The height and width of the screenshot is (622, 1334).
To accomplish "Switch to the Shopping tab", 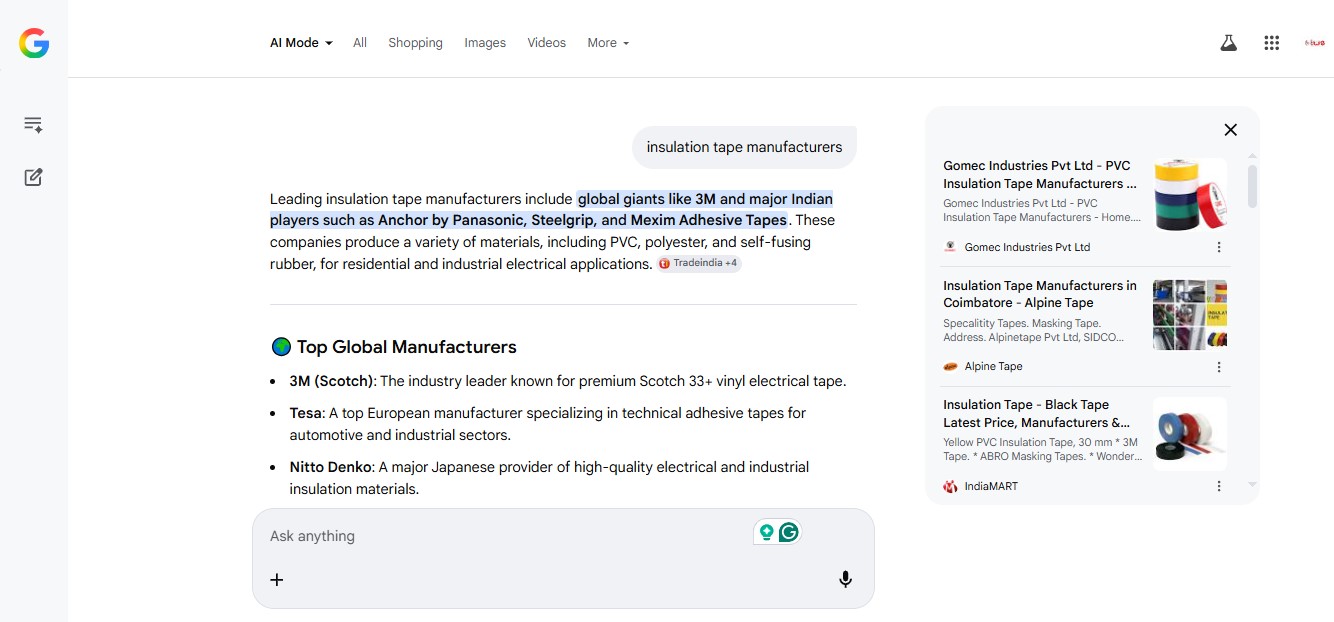I will click(415, 43).
